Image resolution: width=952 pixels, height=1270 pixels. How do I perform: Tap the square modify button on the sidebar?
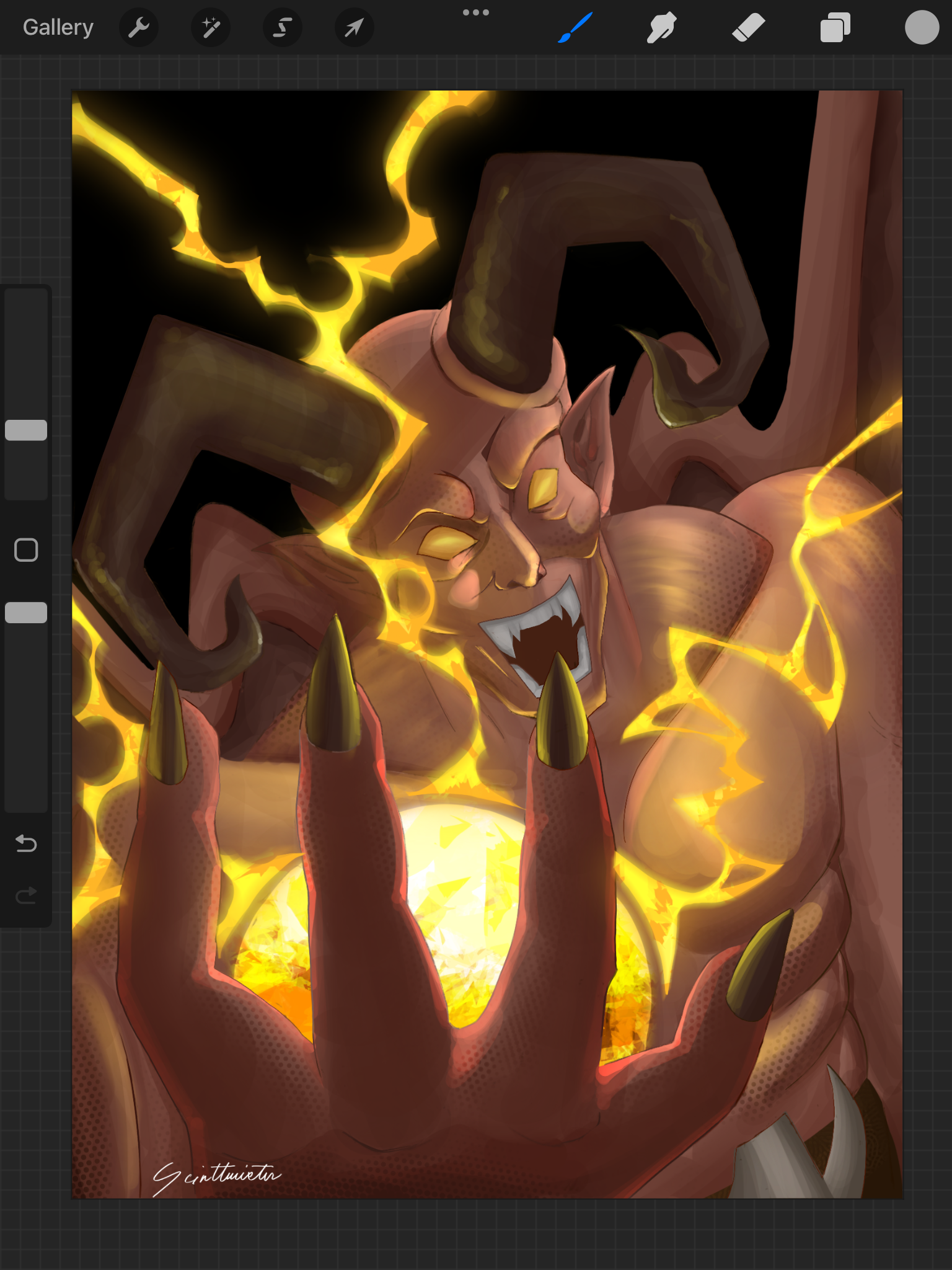tap(26, 550)
